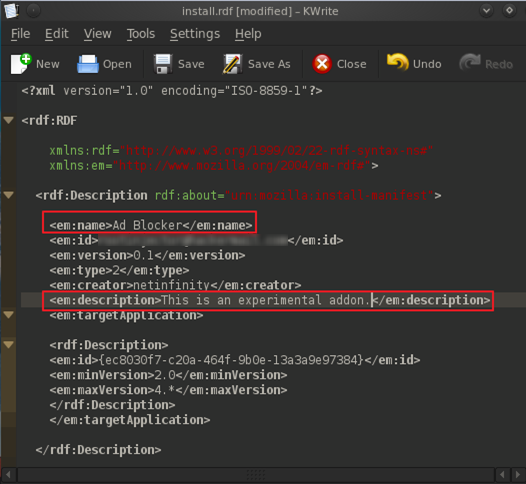The height and width of the screenshot is (484, 526).
Task: Click the Save As button label
Action: tap(269, 64)
